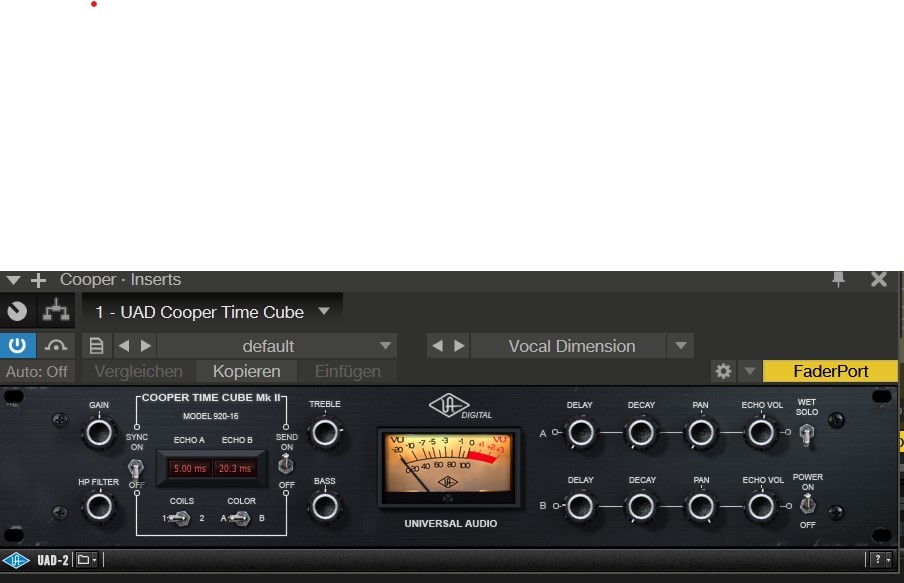Open the UAD-2 help question mark menu
The image size is (904, 583).
tap(882, 559)
